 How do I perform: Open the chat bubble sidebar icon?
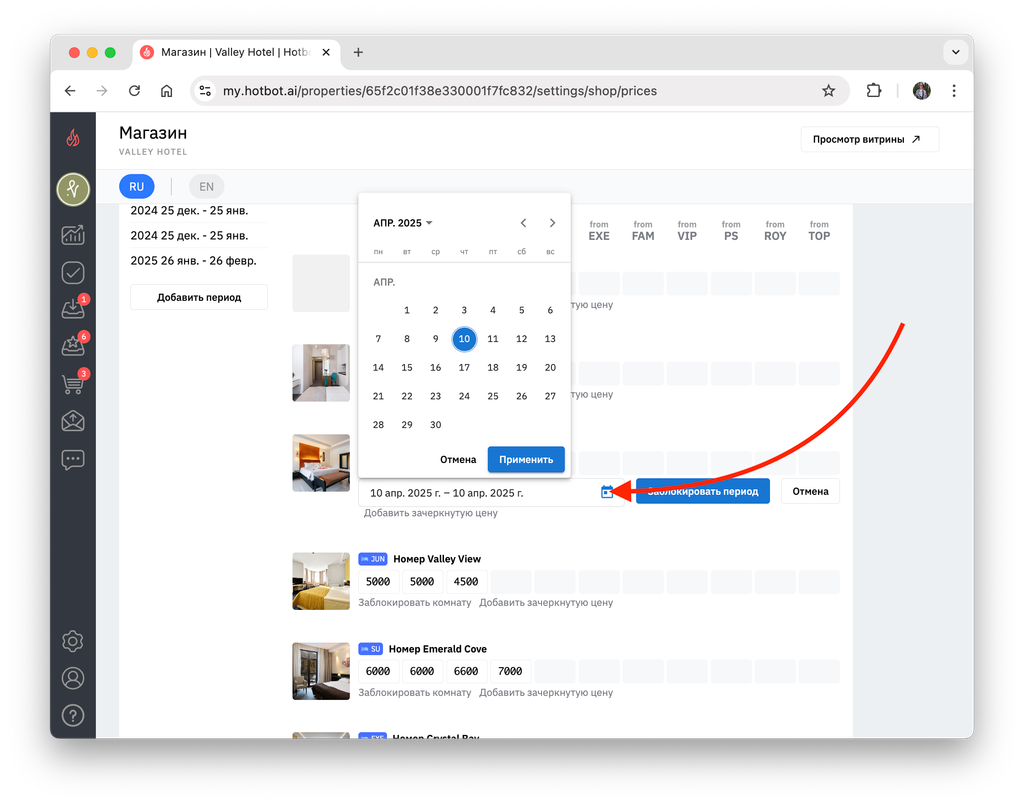coord(72,460)
